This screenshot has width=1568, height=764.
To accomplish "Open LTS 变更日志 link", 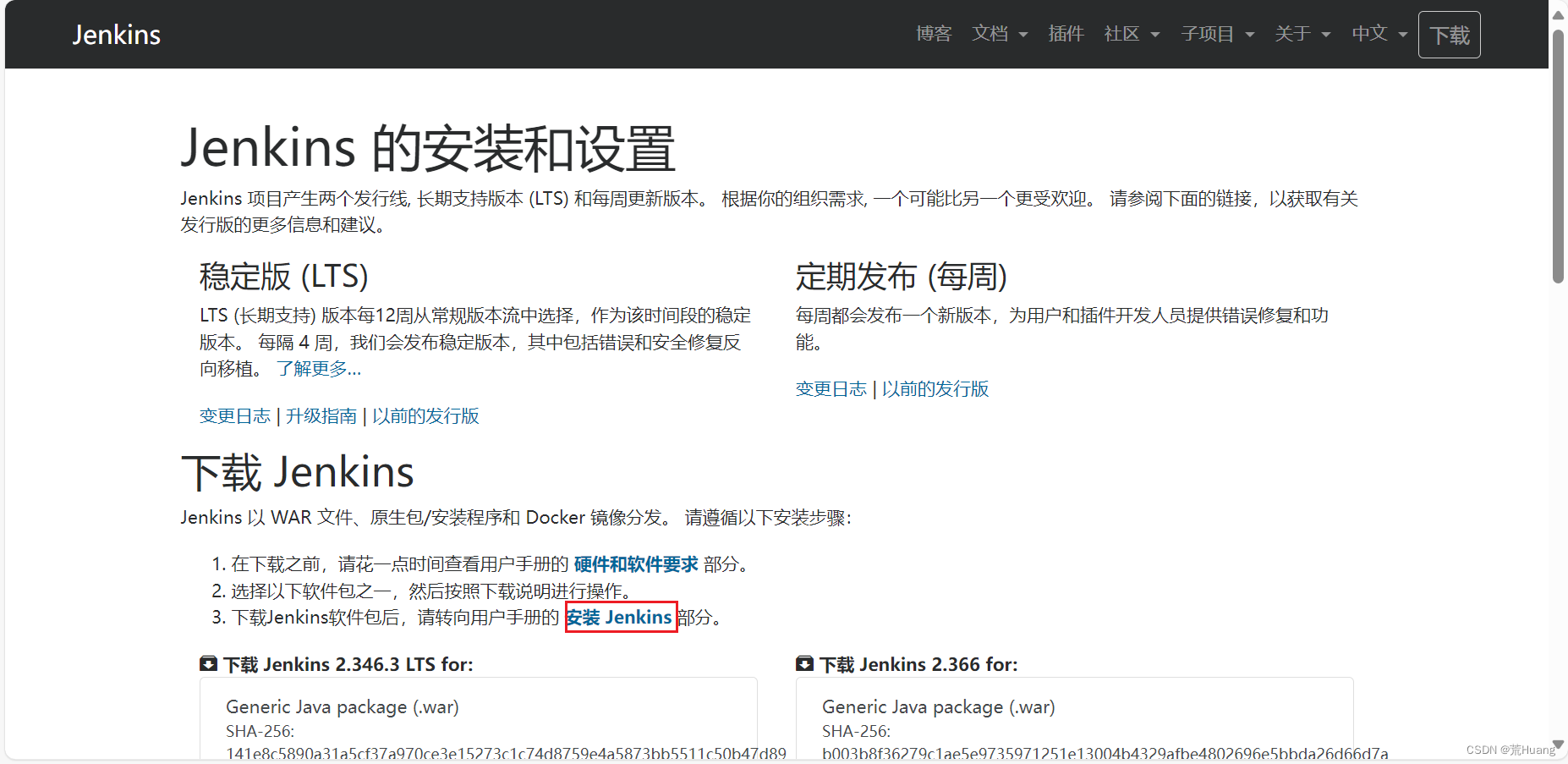I will click(x=235, y=416).
